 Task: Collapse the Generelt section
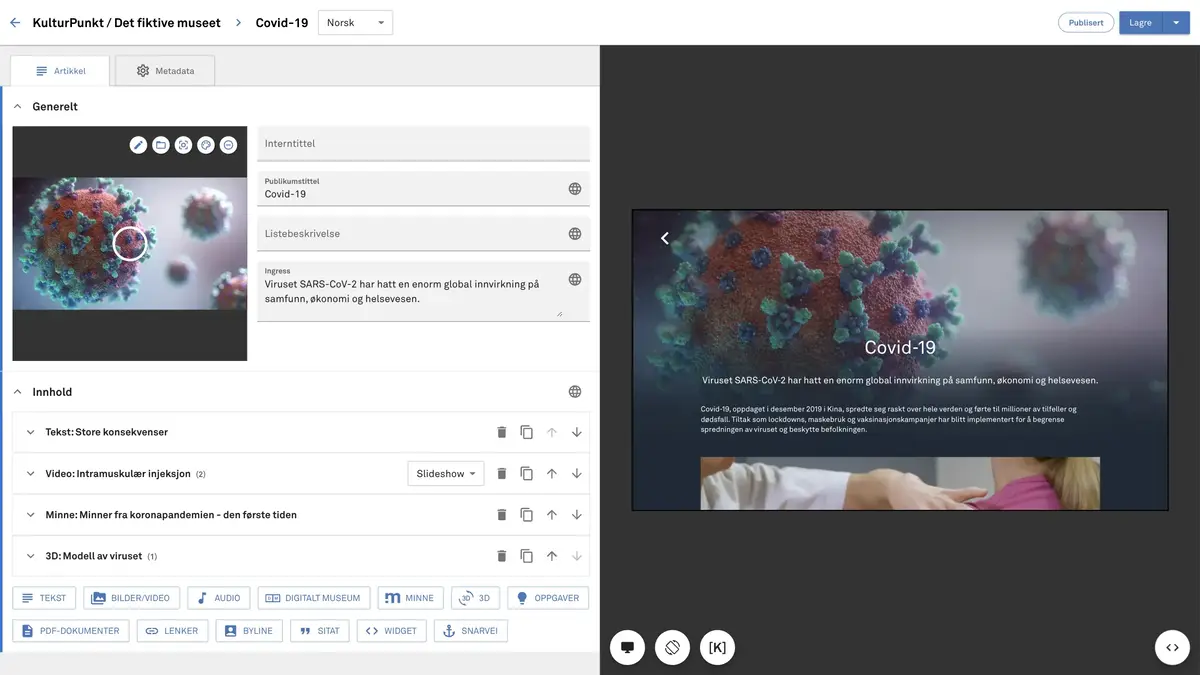tap(18, 106)
